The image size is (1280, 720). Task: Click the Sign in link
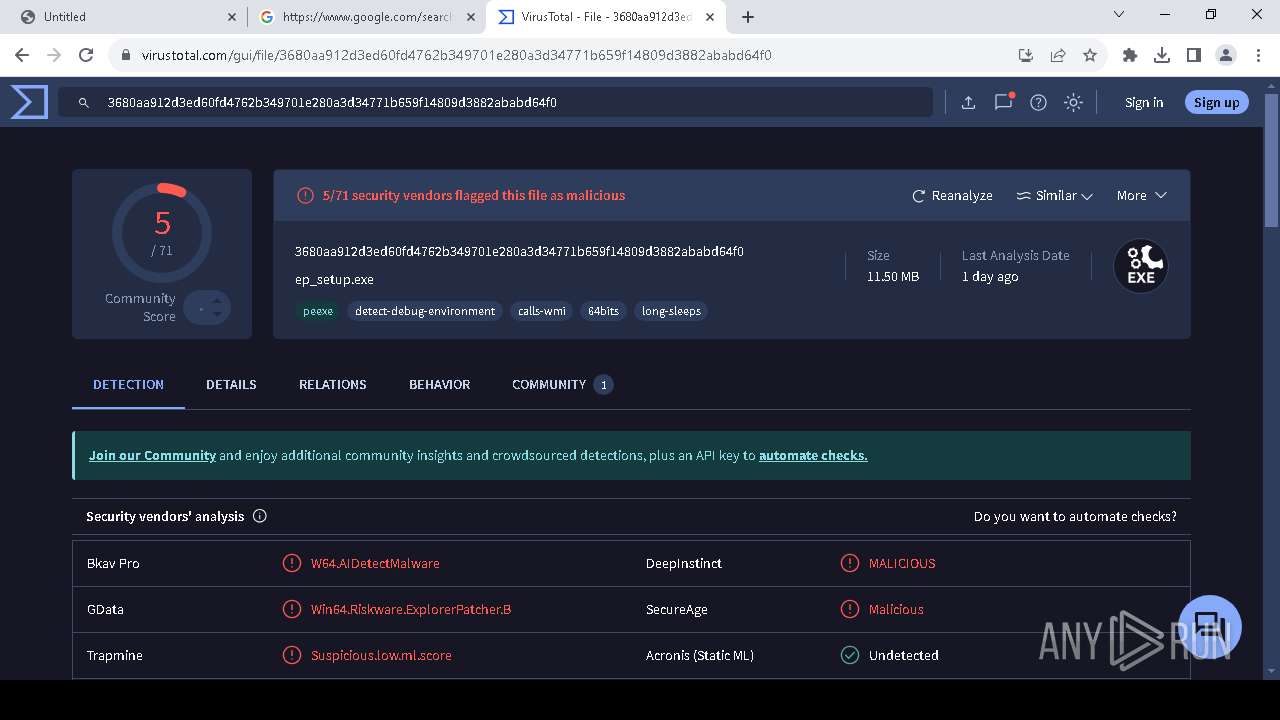pos(1144,102)
